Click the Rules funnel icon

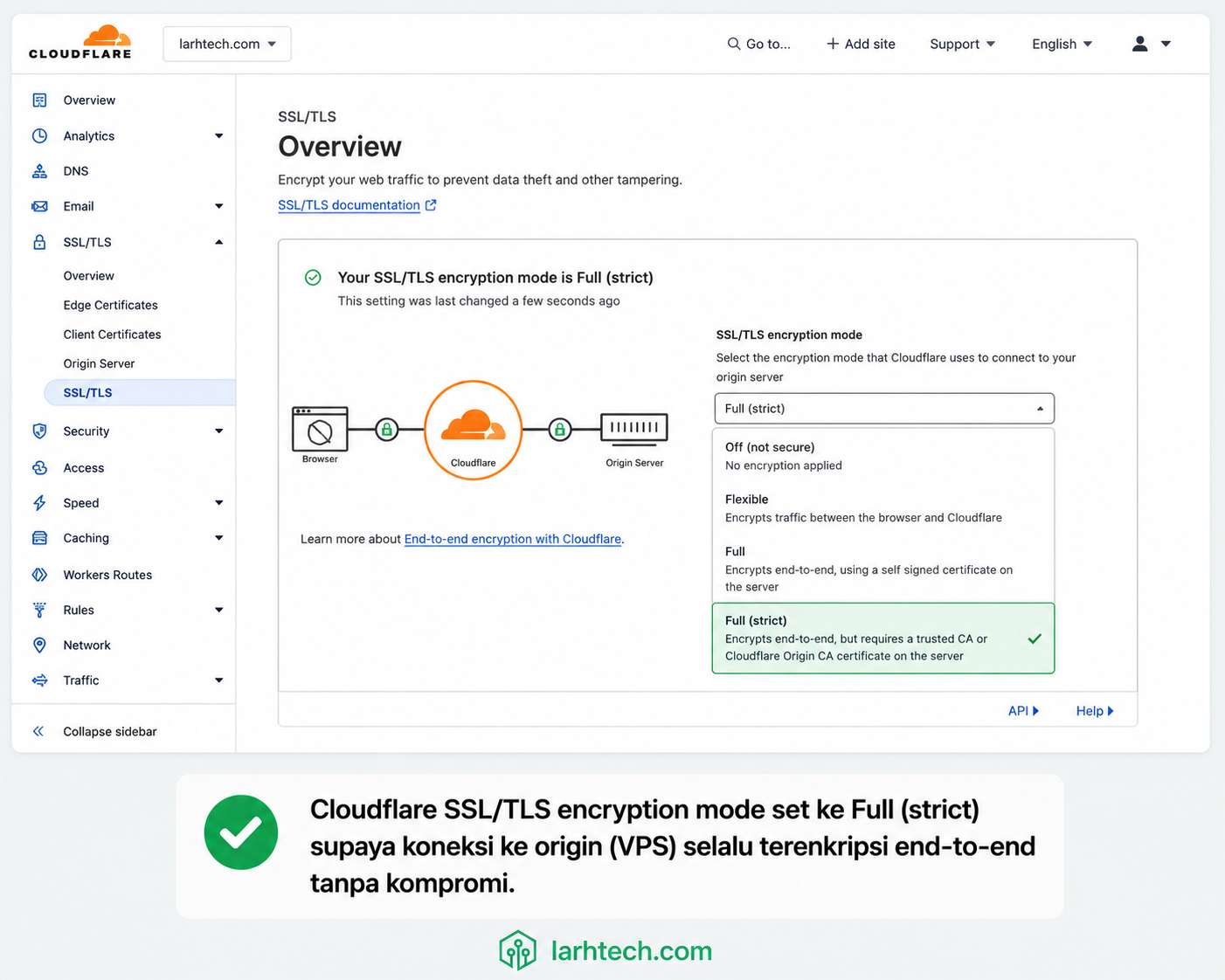pyautogui.click(x=39, y=610)
